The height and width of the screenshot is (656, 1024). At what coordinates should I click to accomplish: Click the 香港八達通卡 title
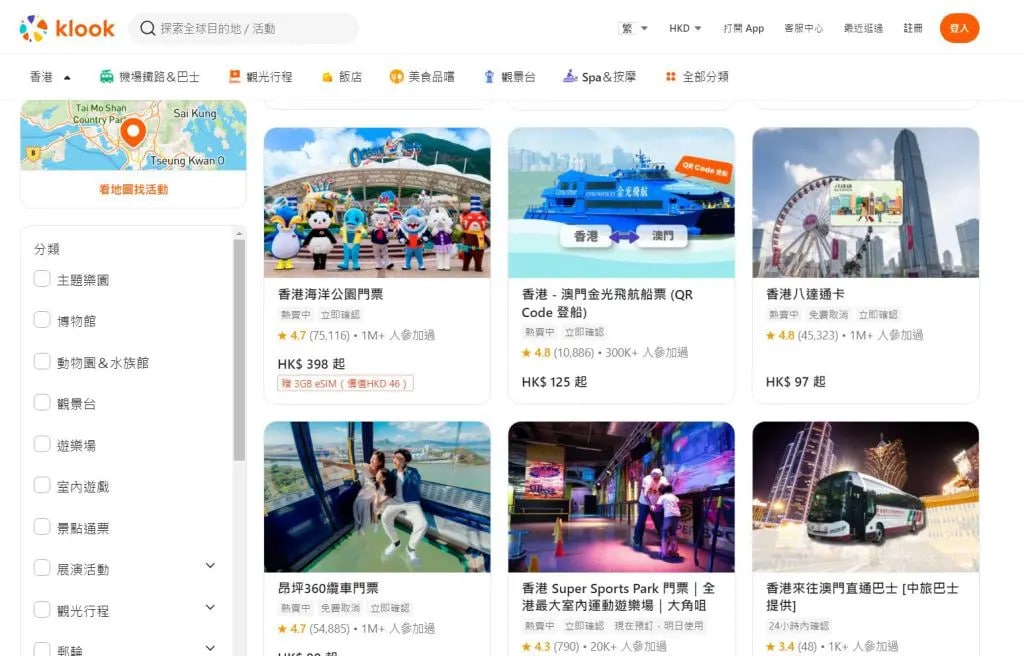click(x=805, y=294)
